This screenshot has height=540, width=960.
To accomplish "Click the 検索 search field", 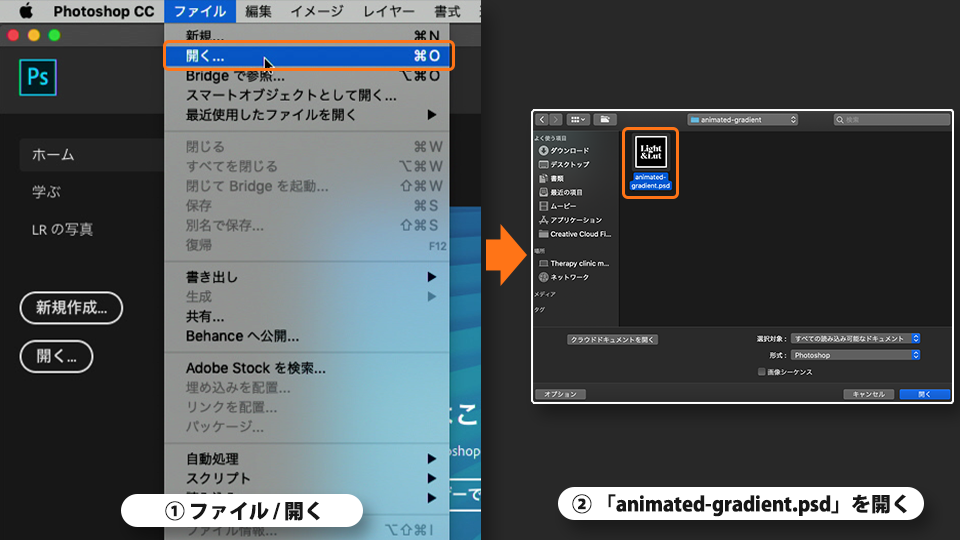I will tap(891, 120).
